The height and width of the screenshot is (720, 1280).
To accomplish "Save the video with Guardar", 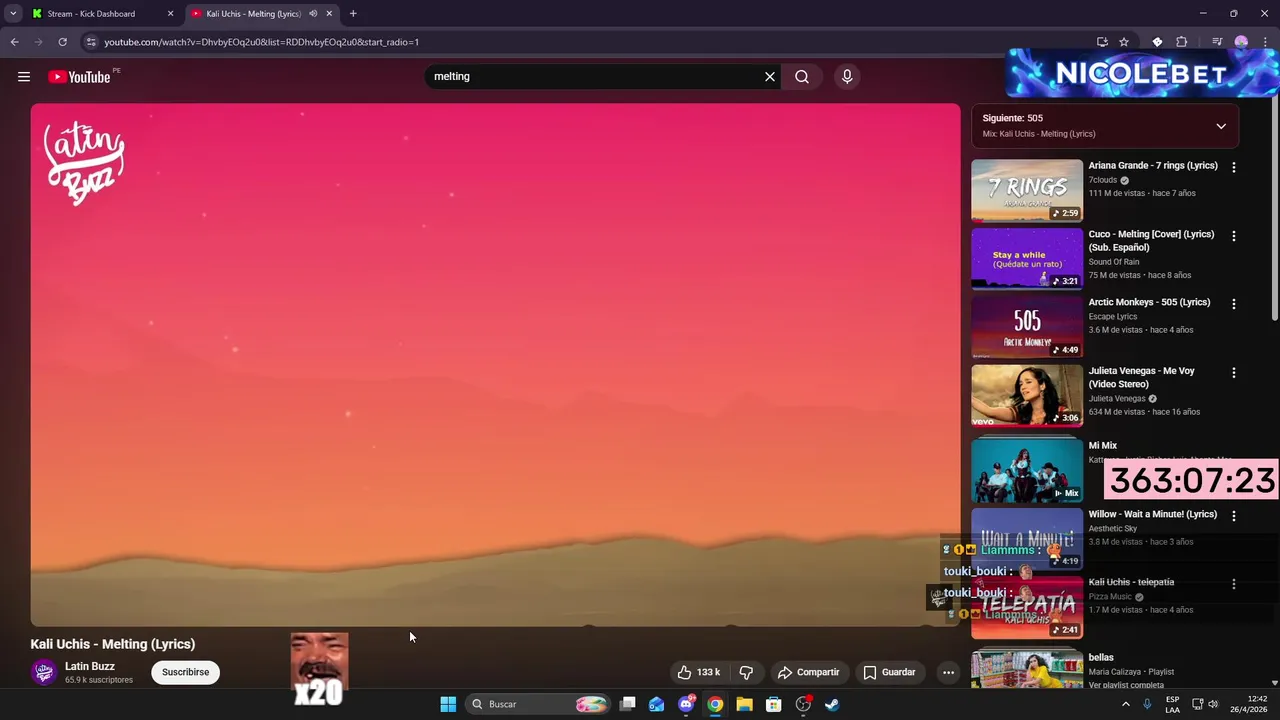I will point(889,672).
